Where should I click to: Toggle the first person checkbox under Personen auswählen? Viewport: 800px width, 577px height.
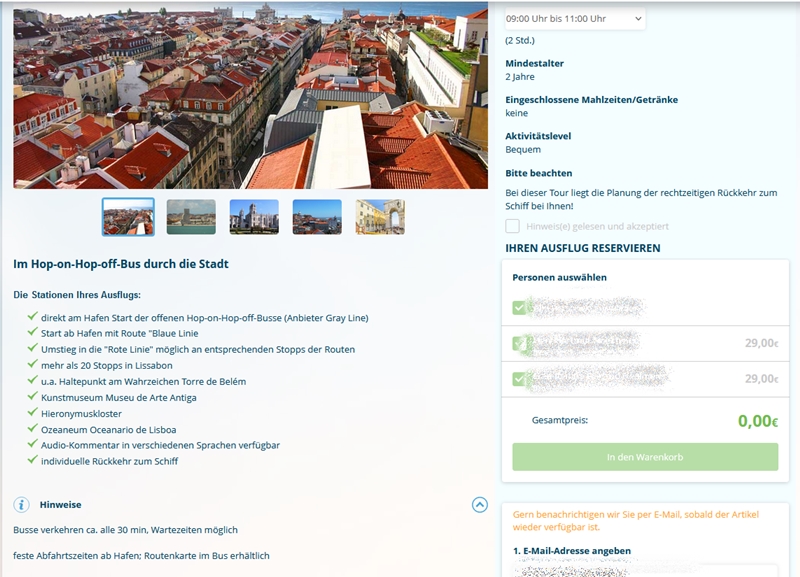519,307
